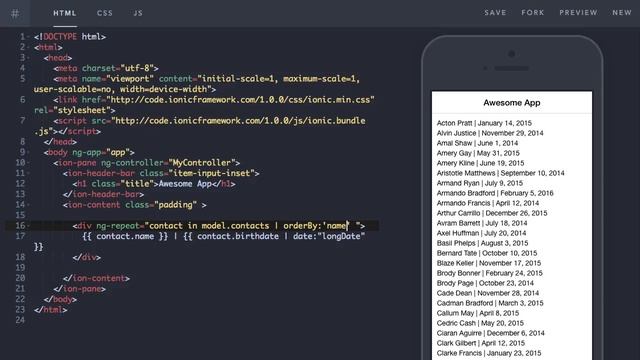Collapse the ion-pane fold at line 10
The width and height of the screenshot is (640, 360).
pyautogui.click(x=28, y=163)
